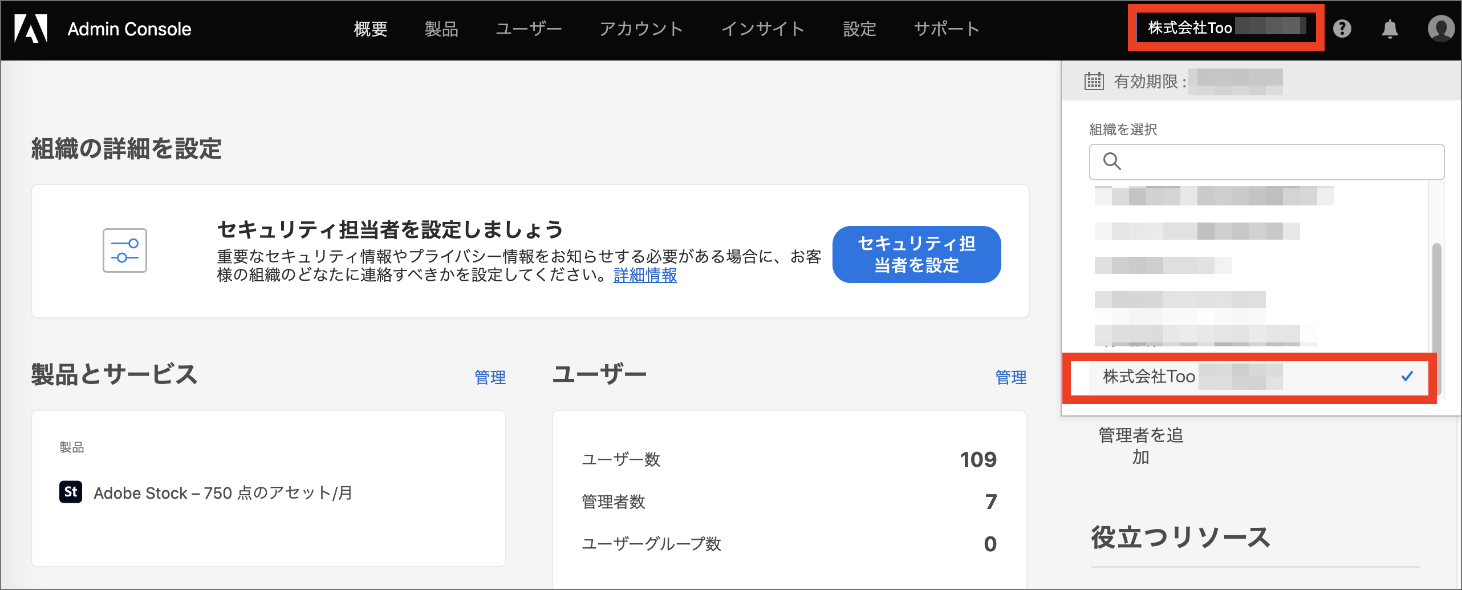The image size is (1462, 590).
Task: Click the 役立つリソース heading
Action: [1181, 537]
